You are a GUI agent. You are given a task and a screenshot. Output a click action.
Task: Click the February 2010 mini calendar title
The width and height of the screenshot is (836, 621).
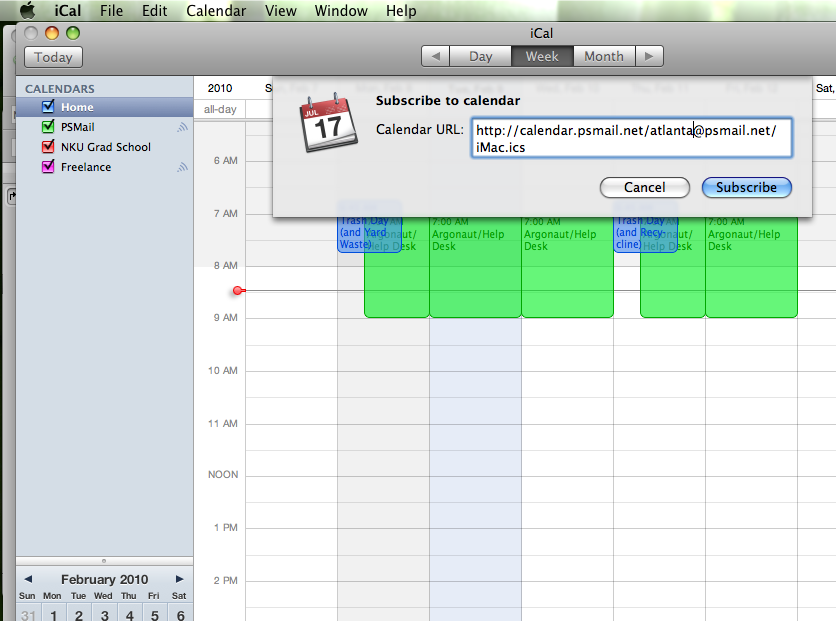[104, 579]
